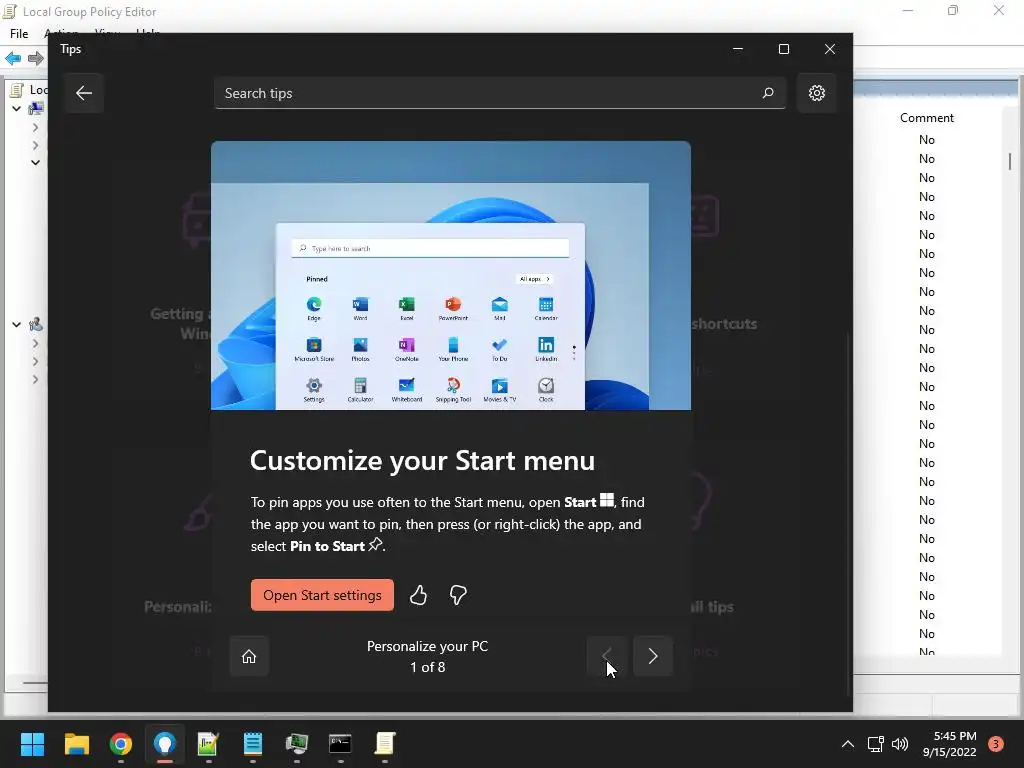Open the File menu in Group Policy Editor
The width and height of the screenshot is (1024, 768).
coord(19,33)
